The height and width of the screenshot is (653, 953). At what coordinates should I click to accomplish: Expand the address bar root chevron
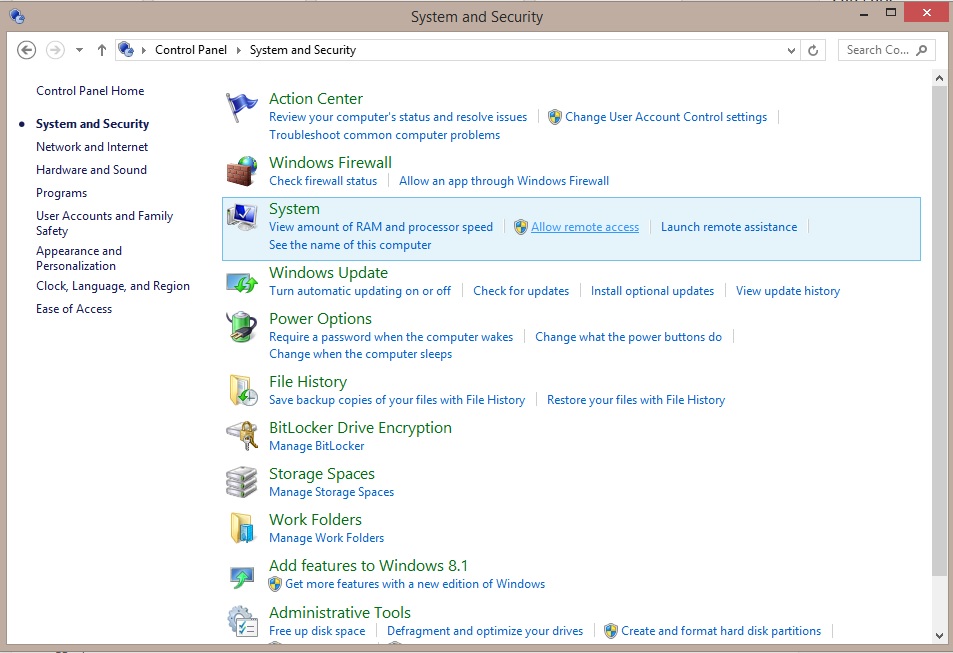click(x=144, y=50)
